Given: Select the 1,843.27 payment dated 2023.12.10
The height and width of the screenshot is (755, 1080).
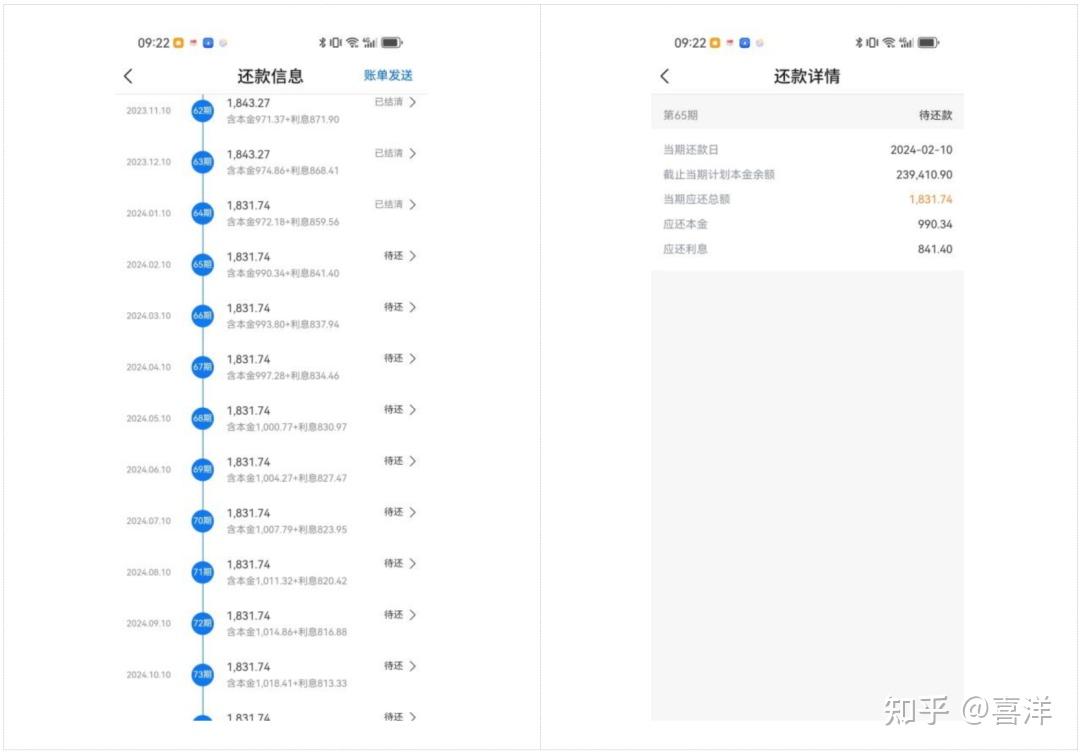Looking at the screenshot, I should [249, 154].
